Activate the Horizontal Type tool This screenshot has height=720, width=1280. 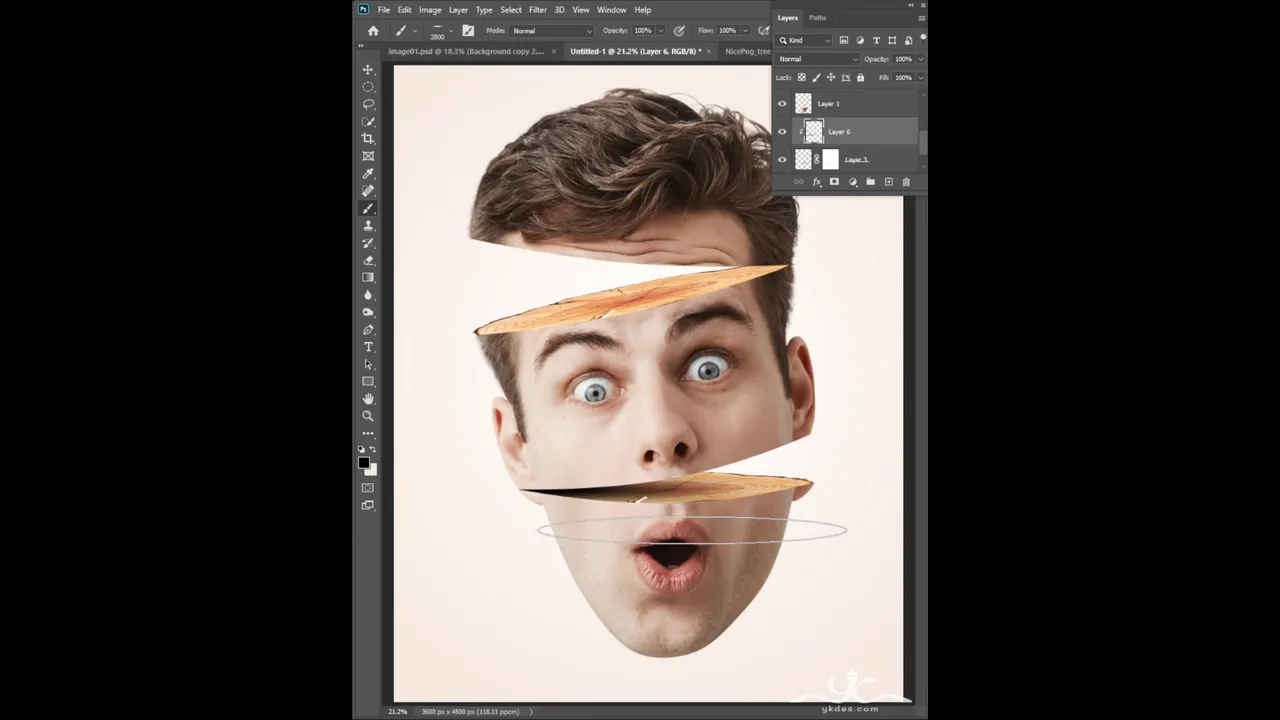(368, 347)
